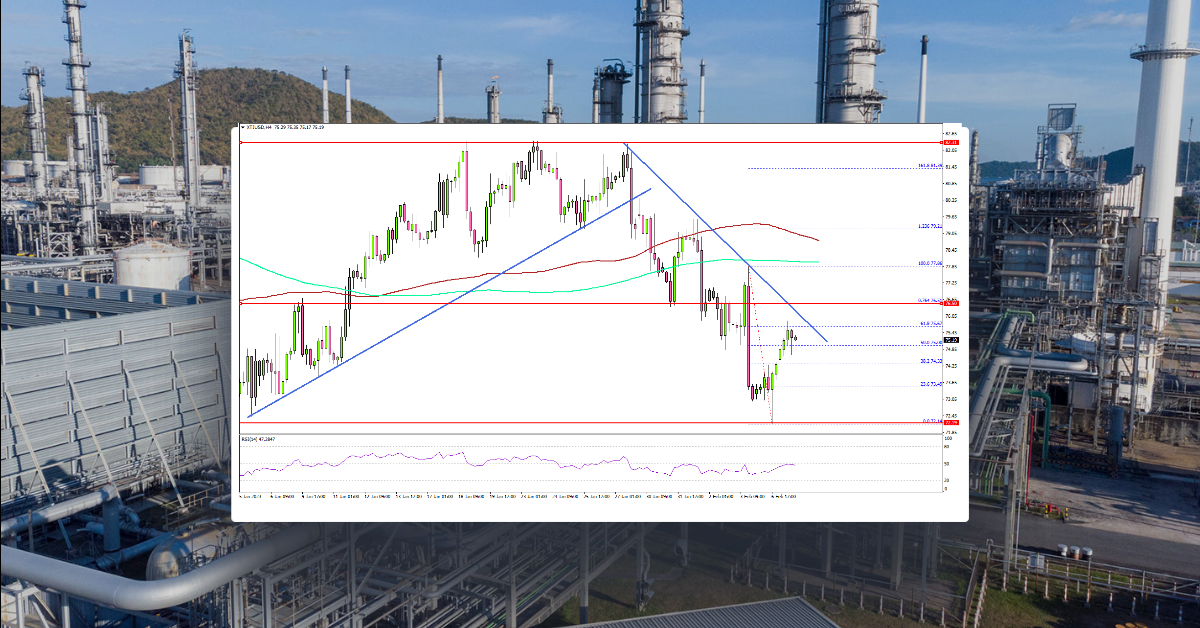
Task: Open the symbol dropdown arrow beside XTI/USD
Action: (243, 128)
